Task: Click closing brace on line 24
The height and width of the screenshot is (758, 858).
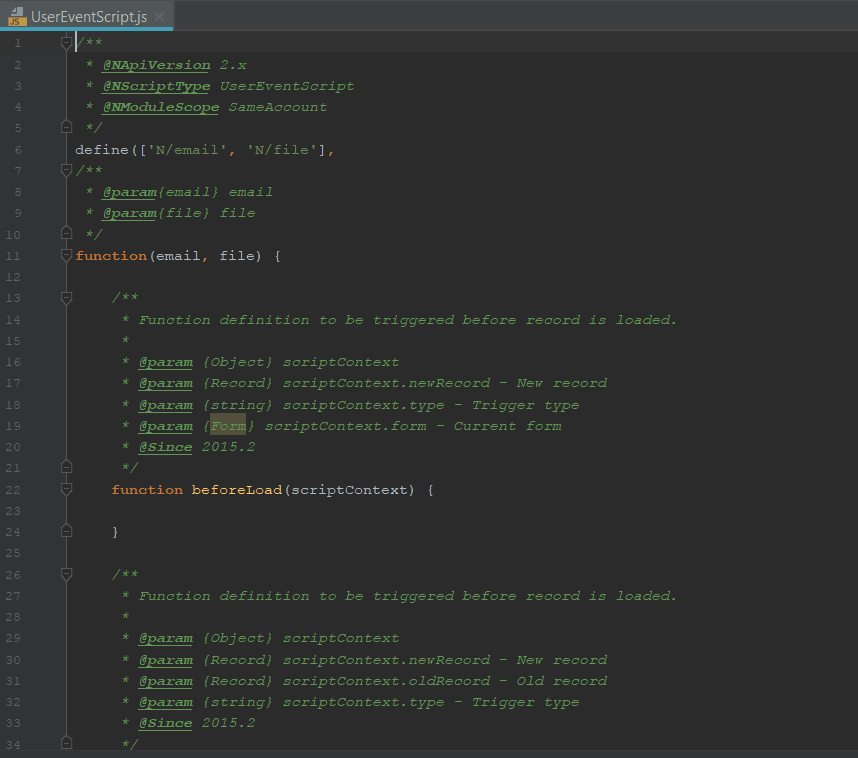Action: pyautogui.click(x=115, y=532)
